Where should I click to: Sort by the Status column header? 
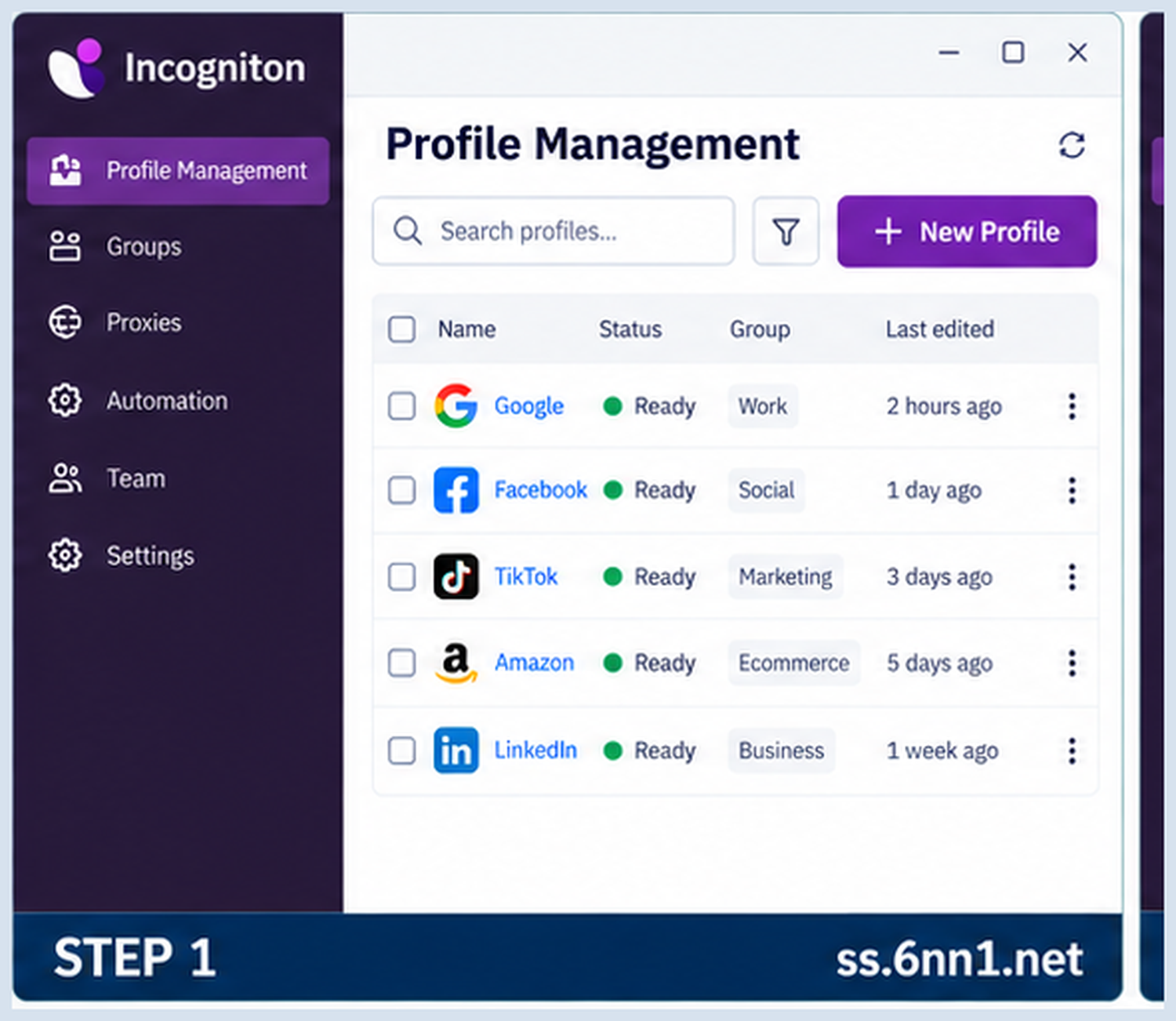tap(630, 329)
